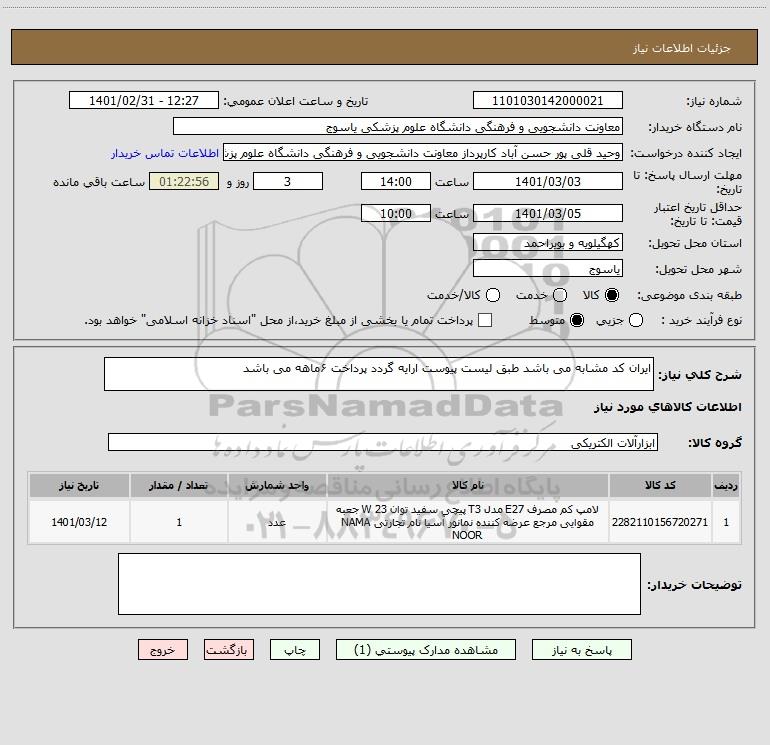Click the شماره نیاز field 1101030142000021
The width and height of the screenshot is (770, 745).
[x=548, y=101]
